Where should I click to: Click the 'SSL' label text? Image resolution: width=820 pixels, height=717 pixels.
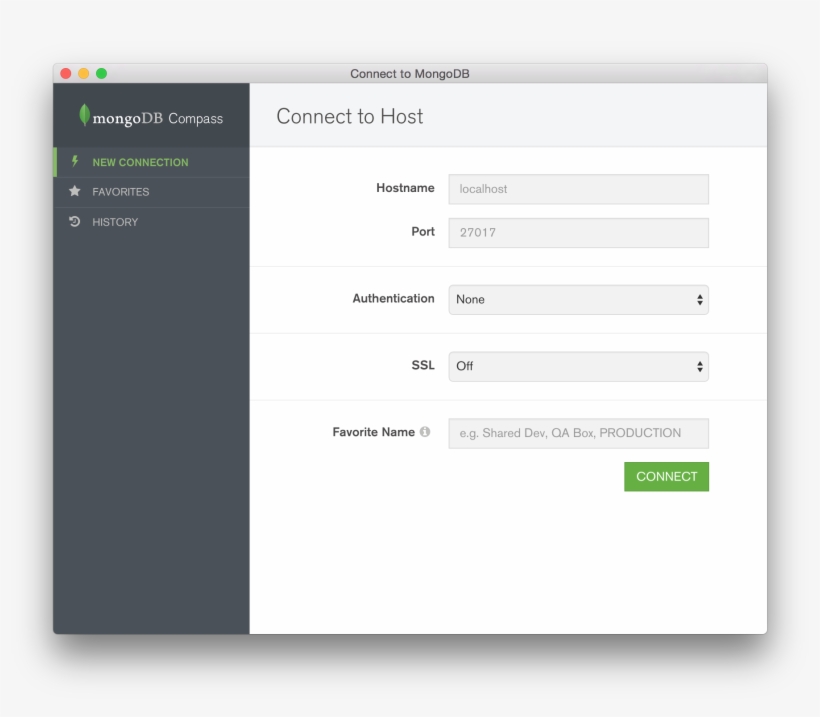coord(423,365)
